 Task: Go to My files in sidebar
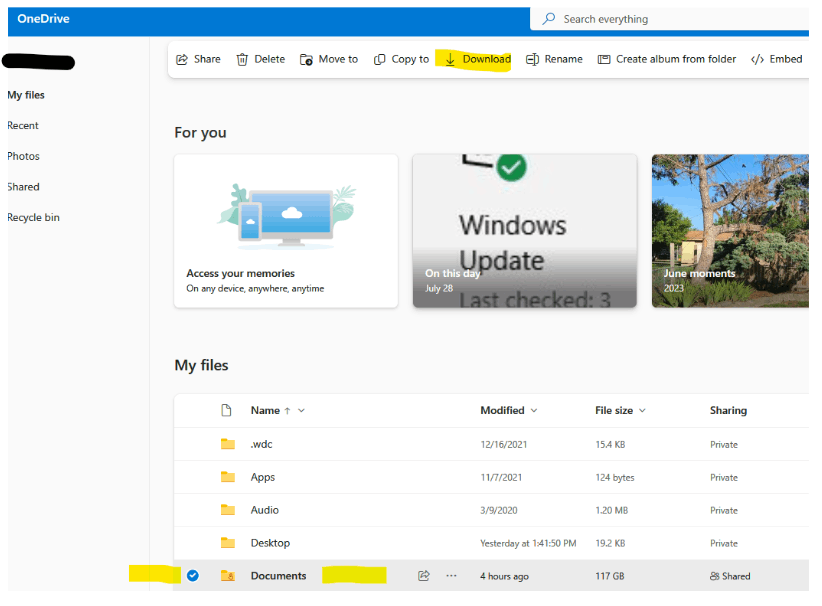tap(26, 95)
